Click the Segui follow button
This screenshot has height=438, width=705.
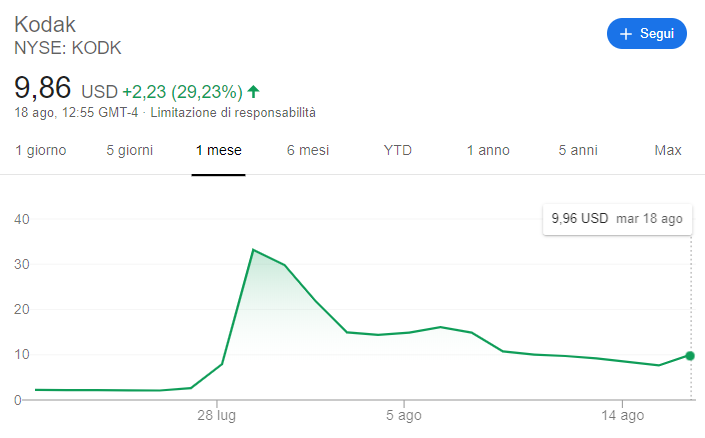click(x=647, y=34)
